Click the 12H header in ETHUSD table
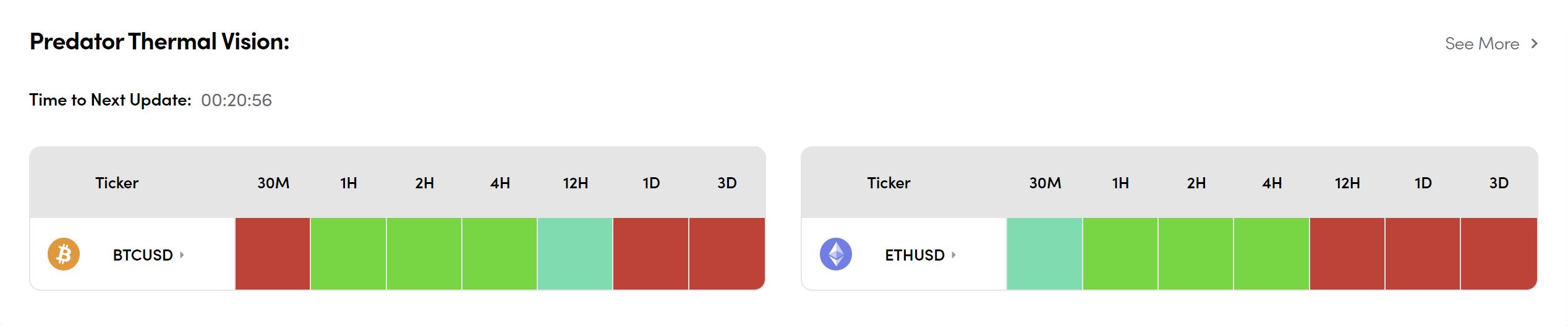1568x326 pixels. [1347, 183]
